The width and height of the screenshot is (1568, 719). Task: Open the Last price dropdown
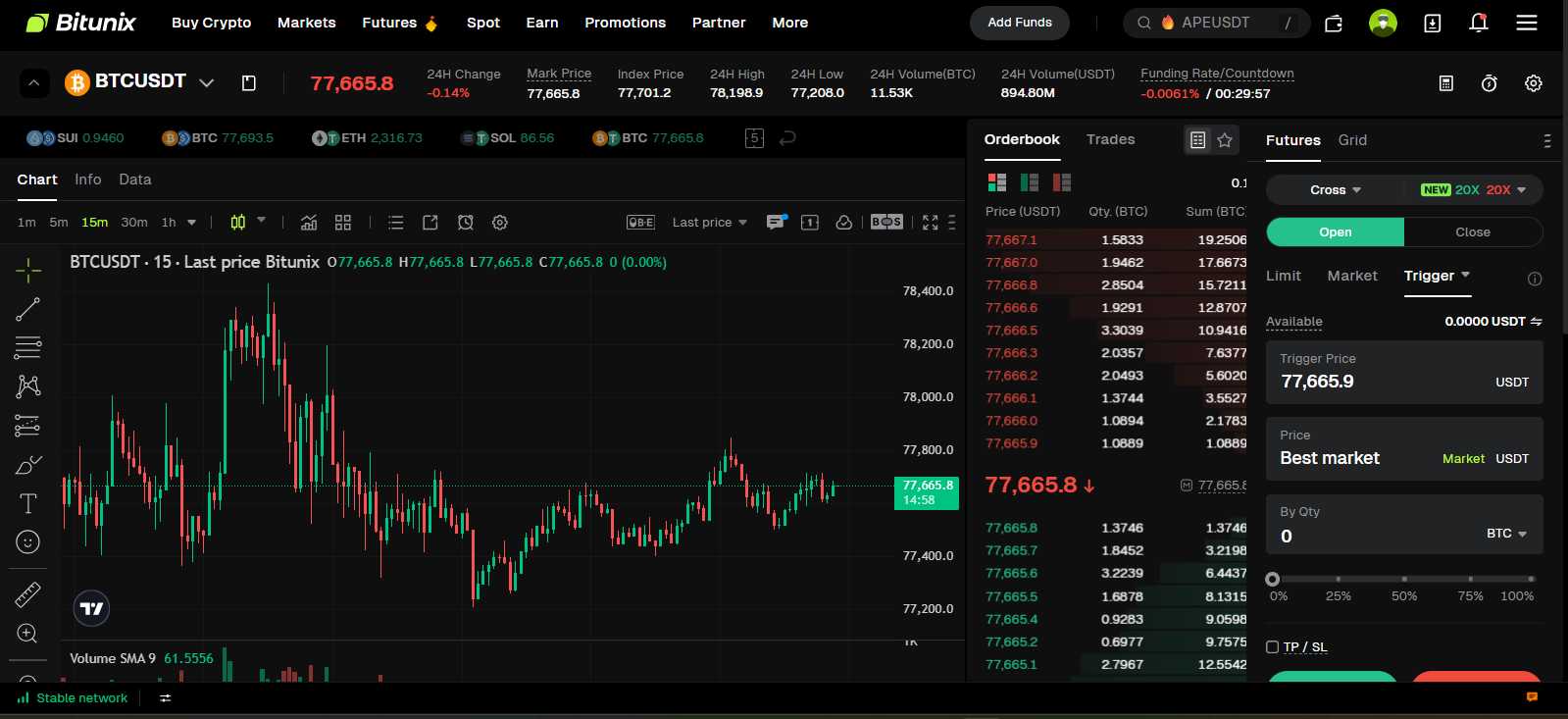tap(710, 223)
